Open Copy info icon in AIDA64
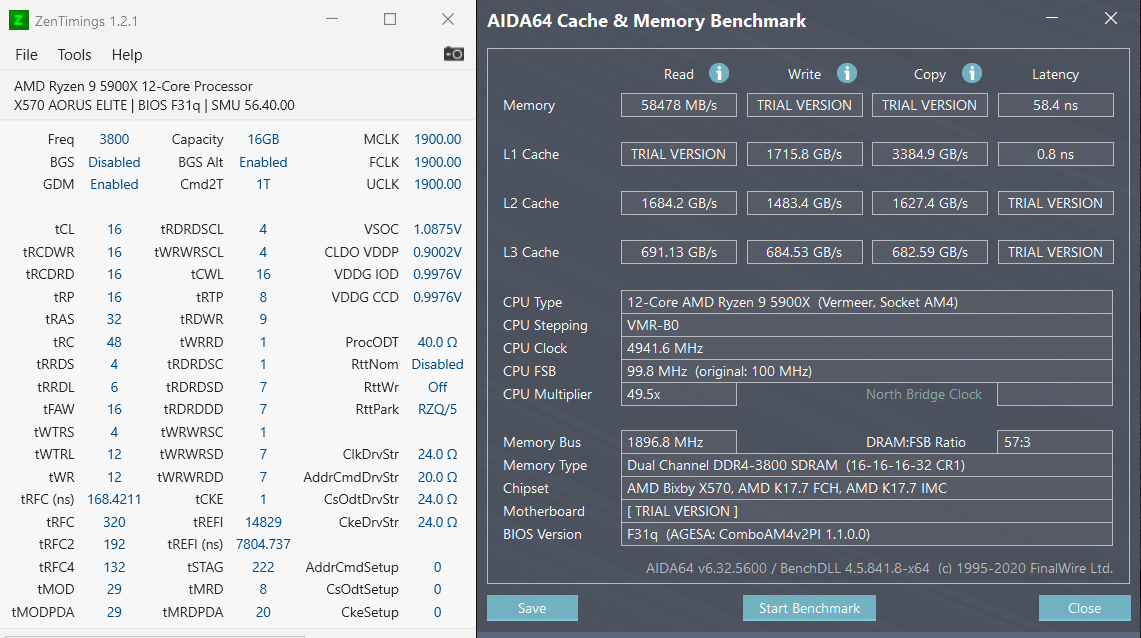The height and width of the screenshot is (638, 1141). pos(971,73)
